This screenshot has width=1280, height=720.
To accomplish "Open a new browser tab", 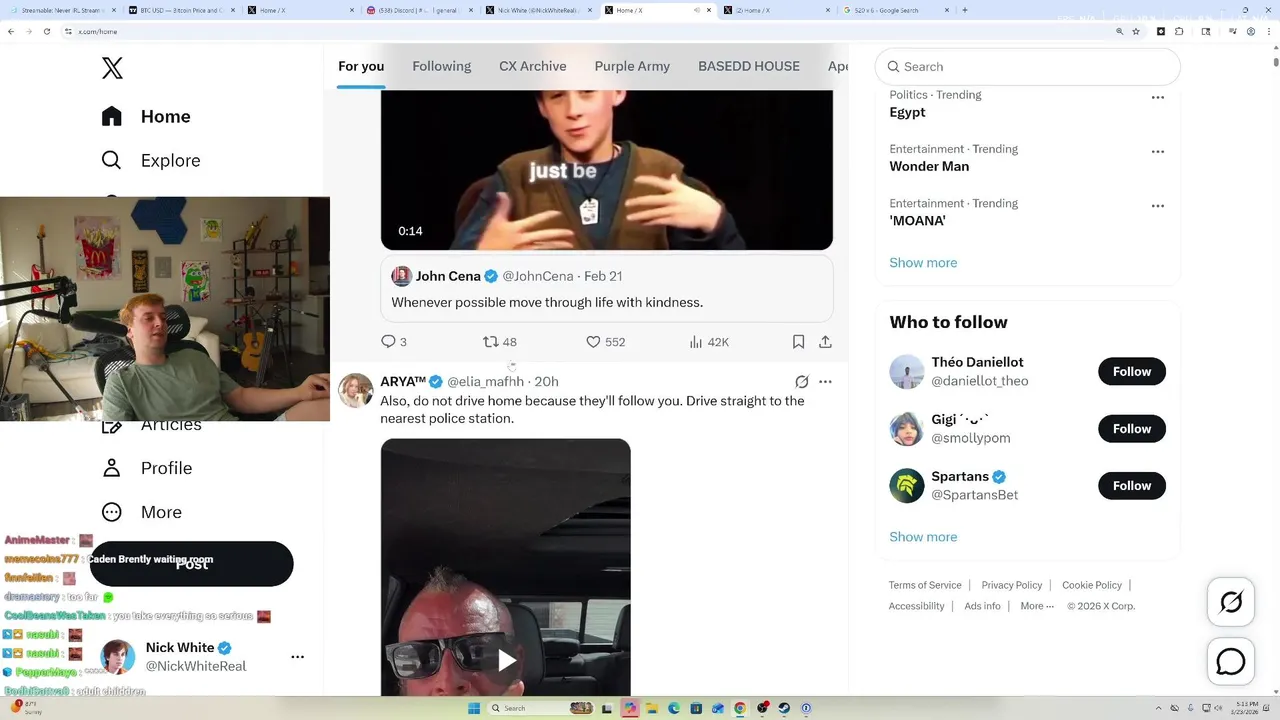I will 964,10.
